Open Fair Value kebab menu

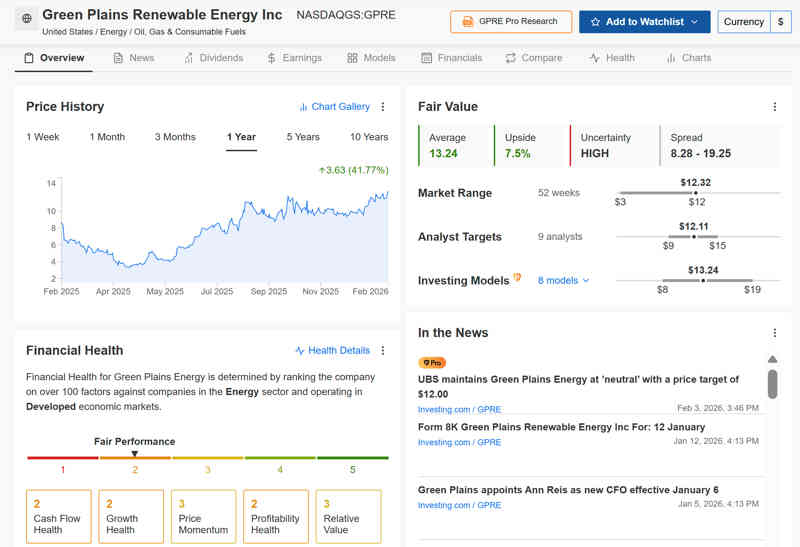774,107
